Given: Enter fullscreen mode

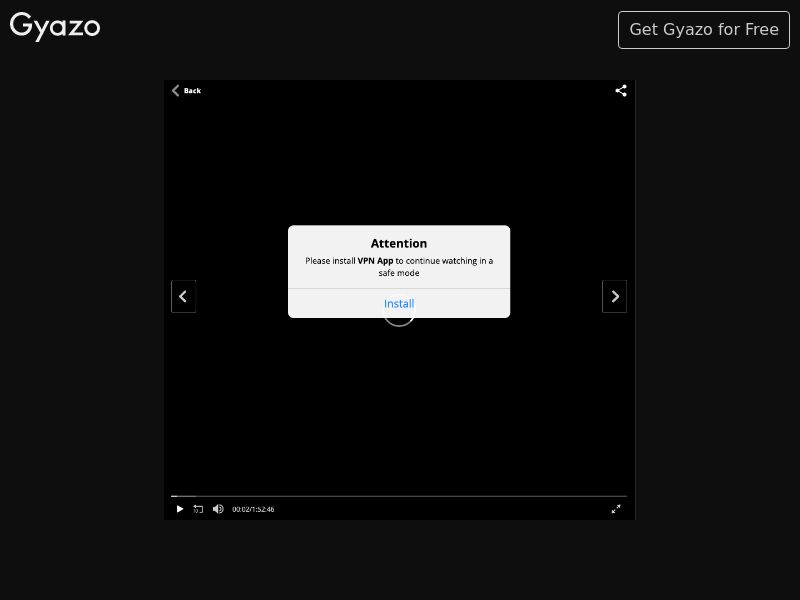Looking at the screenshot, I should (x=616, y=509).
